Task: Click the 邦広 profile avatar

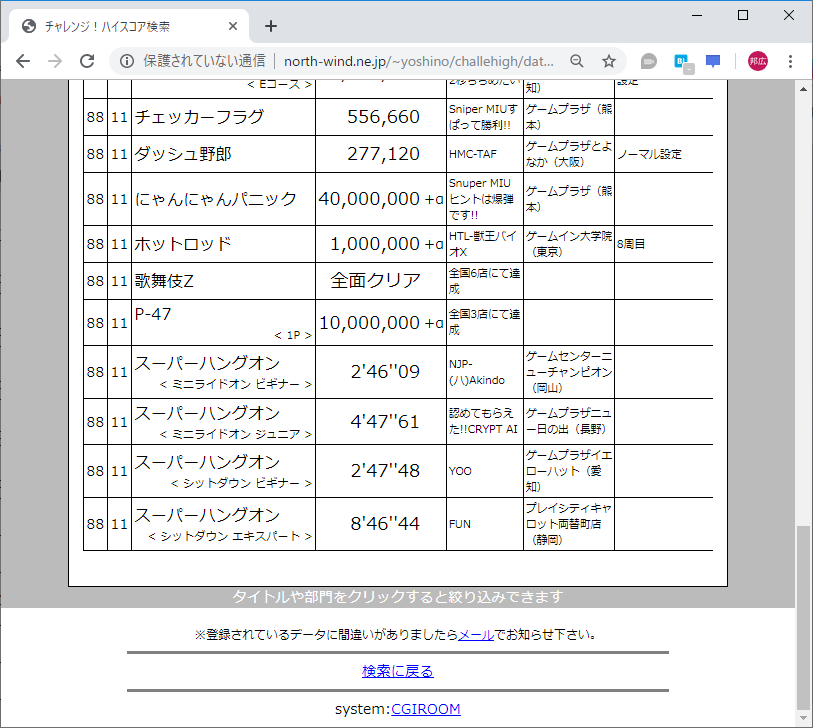Action: pos(756,61)
